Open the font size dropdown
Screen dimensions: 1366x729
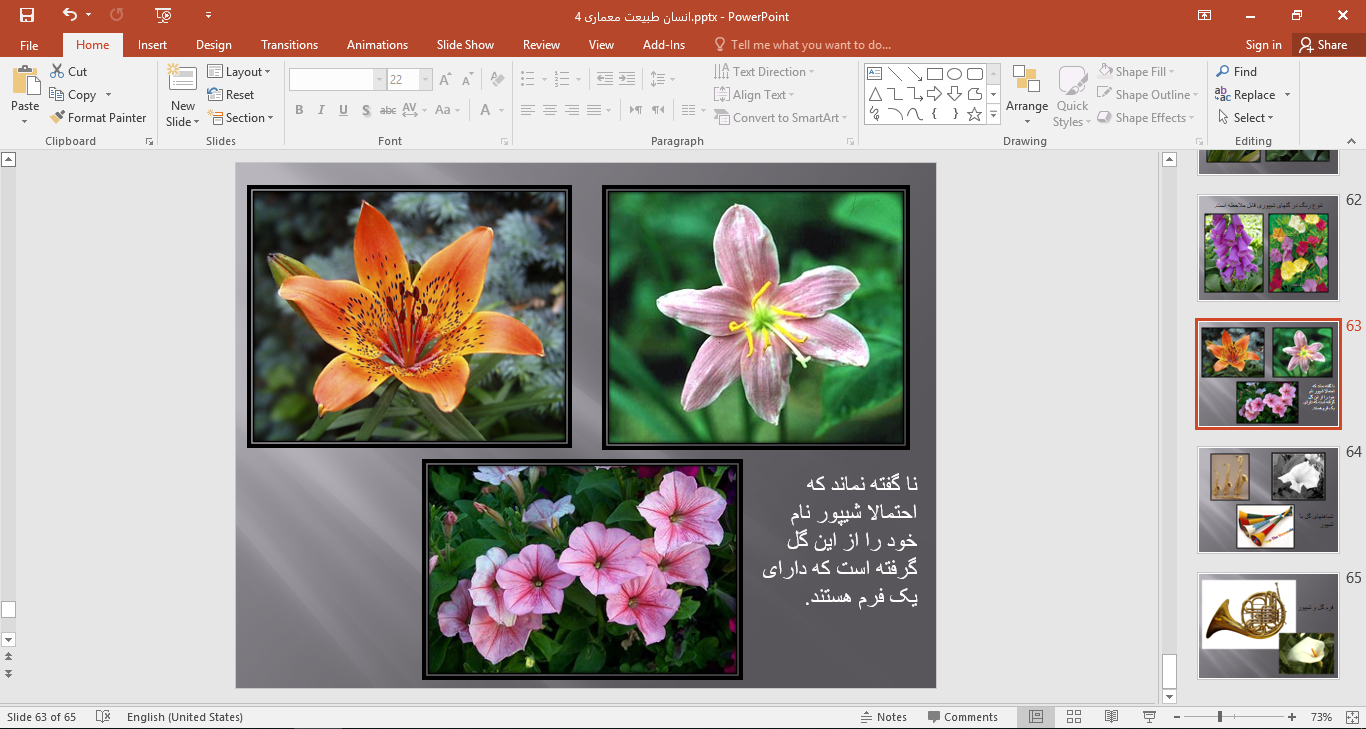pyautogui.click(x=426, y=80)
